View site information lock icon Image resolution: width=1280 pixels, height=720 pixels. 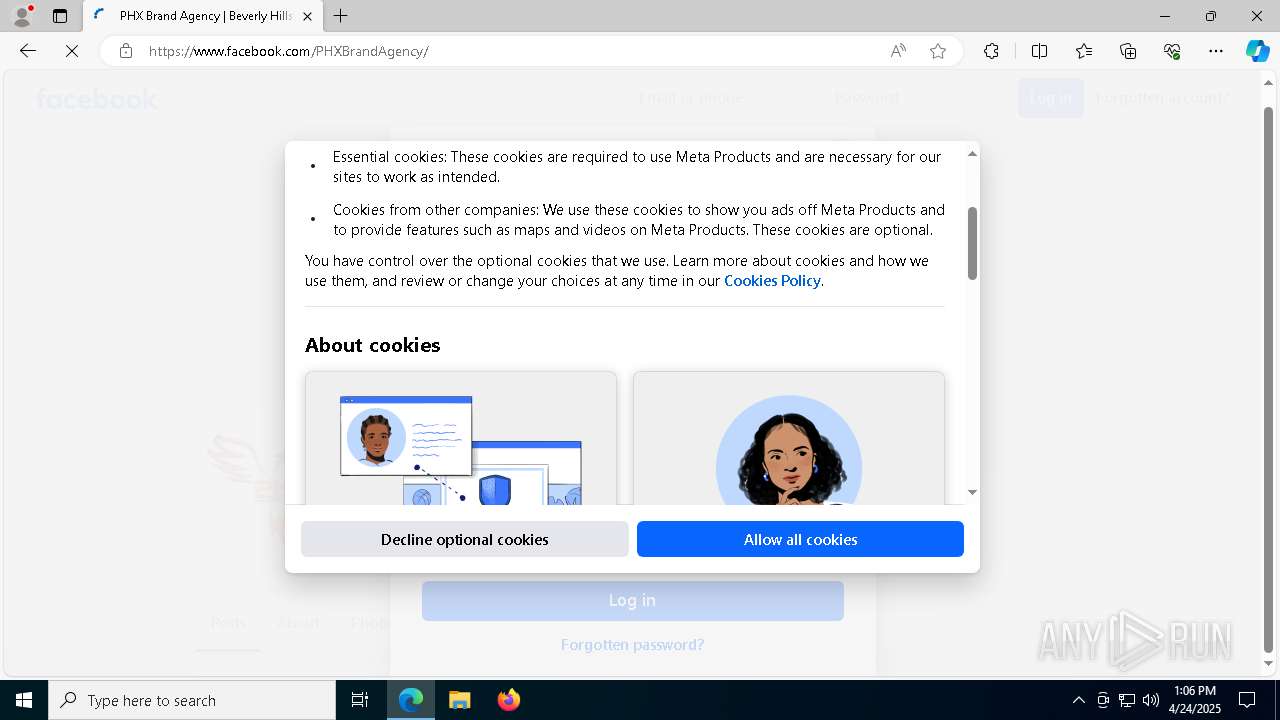[x=126, y=51]
